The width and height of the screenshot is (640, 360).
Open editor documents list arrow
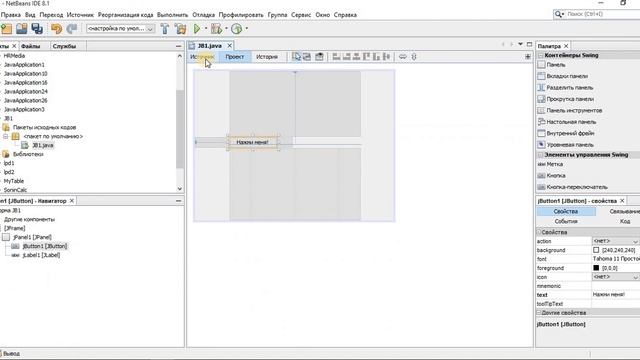pyautogui.click(x=520, y=44)
